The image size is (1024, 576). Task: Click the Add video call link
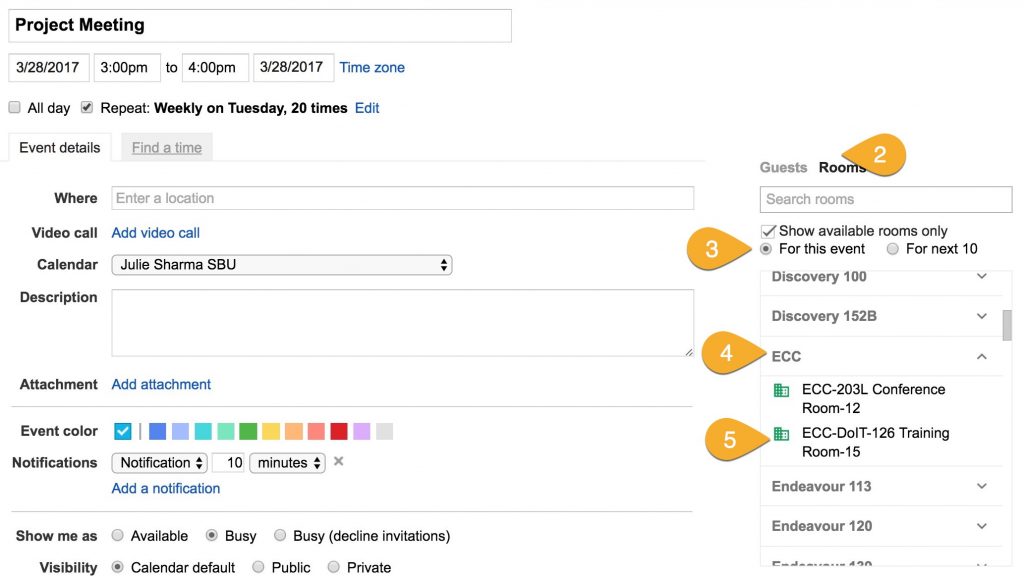coord(156,233)
